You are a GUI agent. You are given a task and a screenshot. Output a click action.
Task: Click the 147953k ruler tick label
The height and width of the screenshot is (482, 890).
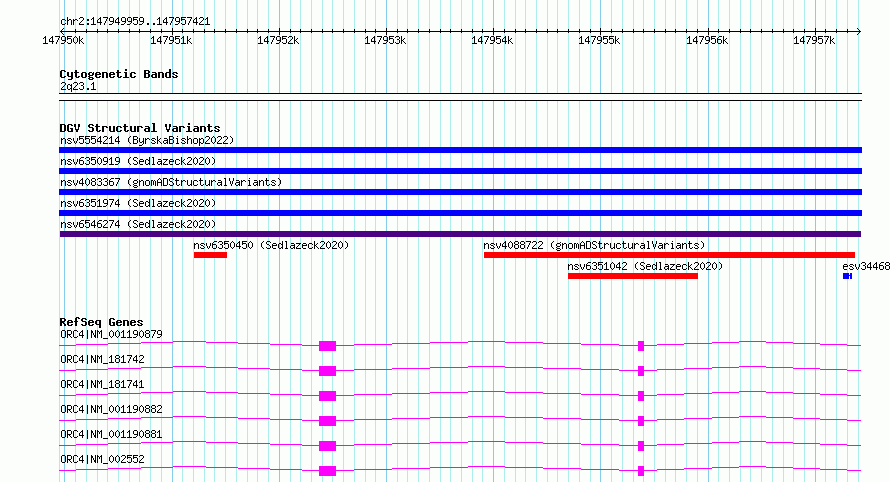click(385, 41)
